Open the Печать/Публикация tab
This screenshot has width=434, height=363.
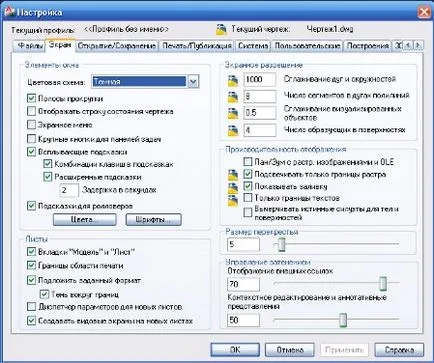[197, 46]
